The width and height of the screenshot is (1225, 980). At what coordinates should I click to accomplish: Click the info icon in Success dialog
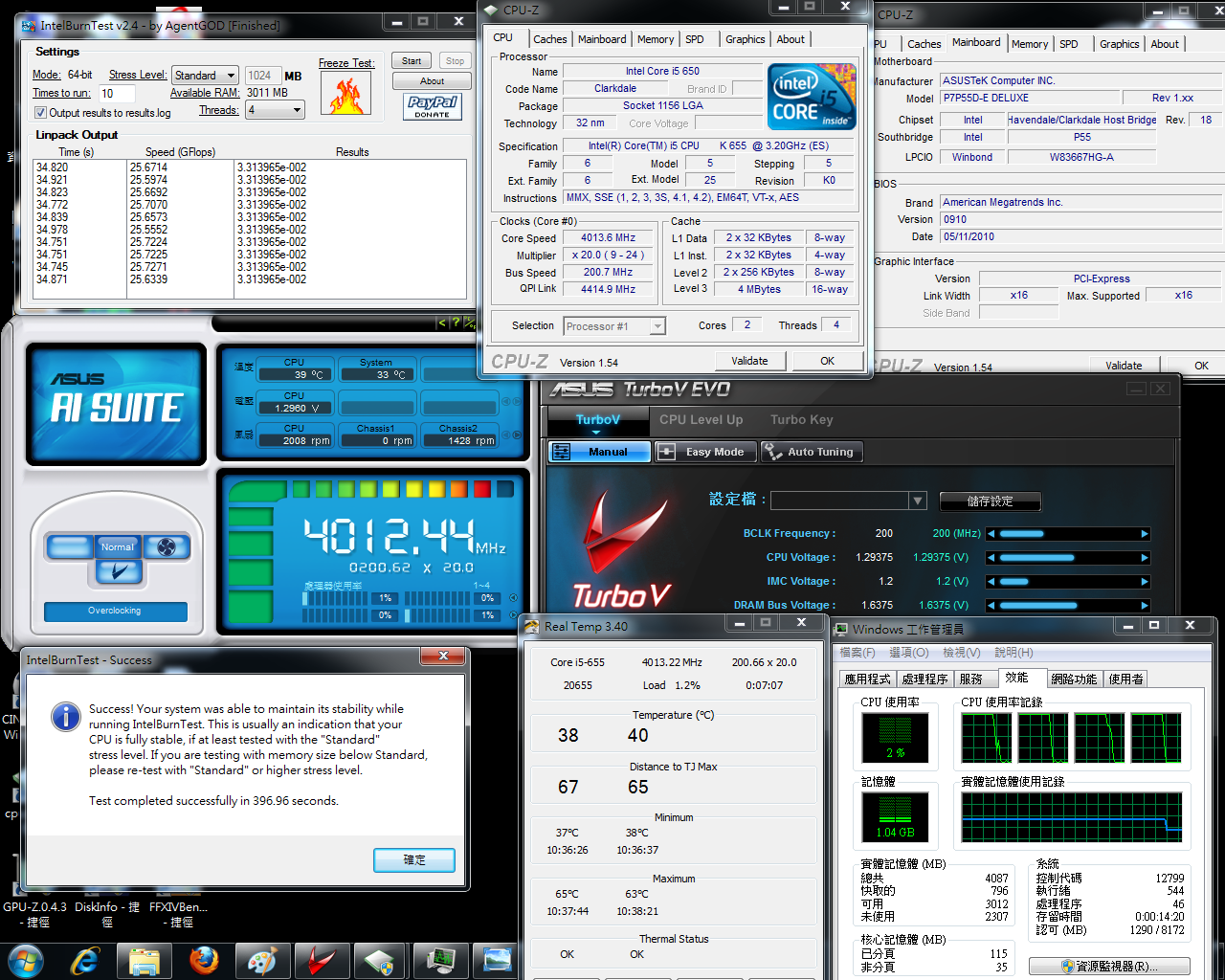click(65, 716)
